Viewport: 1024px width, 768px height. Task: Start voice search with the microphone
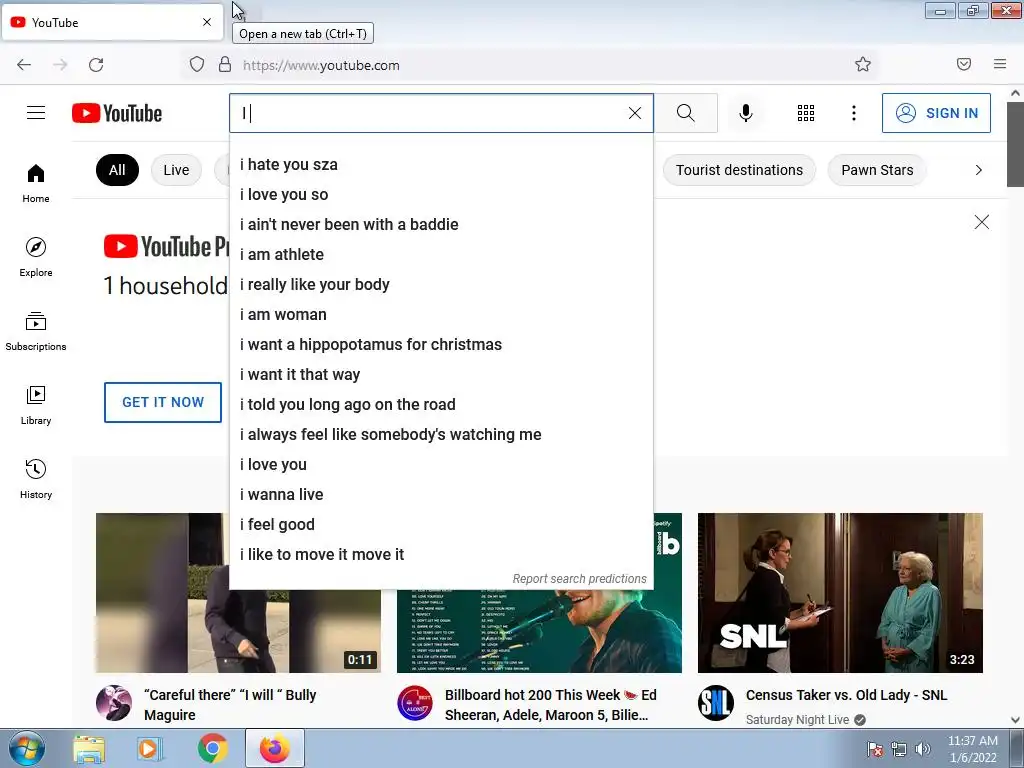[x=745, y=113]
